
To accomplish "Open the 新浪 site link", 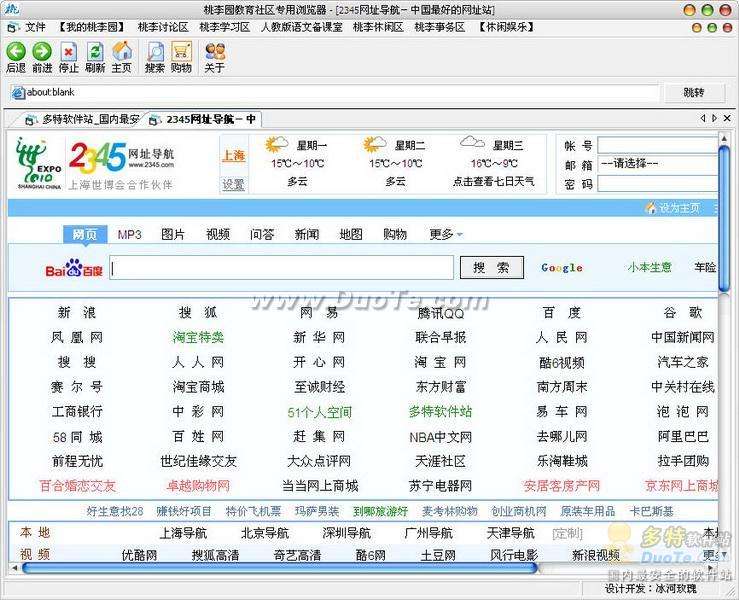I will click(77, 312).
